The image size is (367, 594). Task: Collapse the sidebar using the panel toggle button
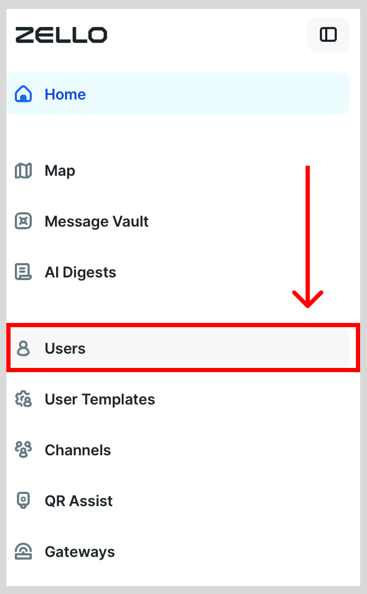coord(328,34)
